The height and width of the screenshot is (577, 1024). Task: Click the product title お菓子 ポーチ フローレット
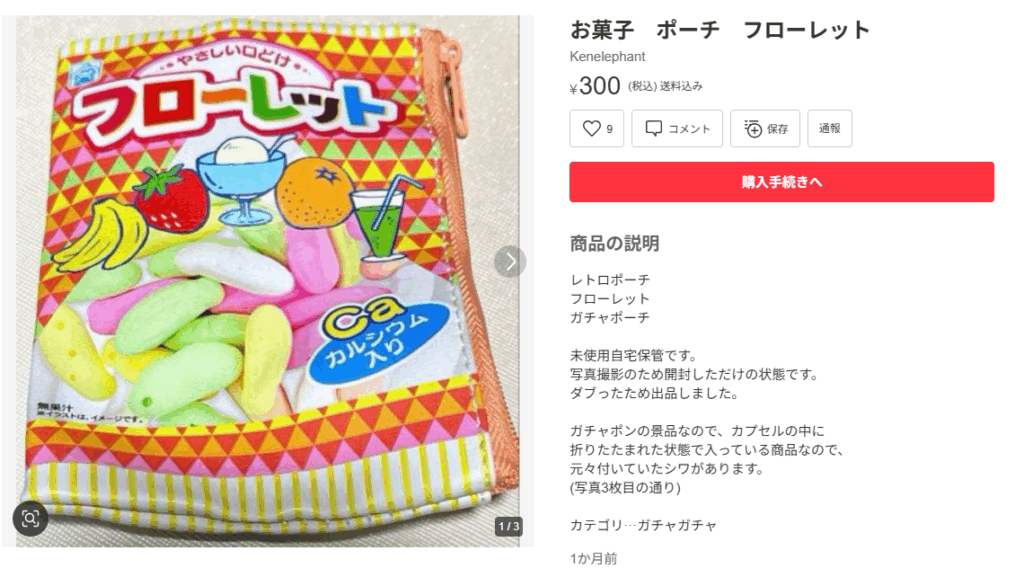[x=720, y=30]
